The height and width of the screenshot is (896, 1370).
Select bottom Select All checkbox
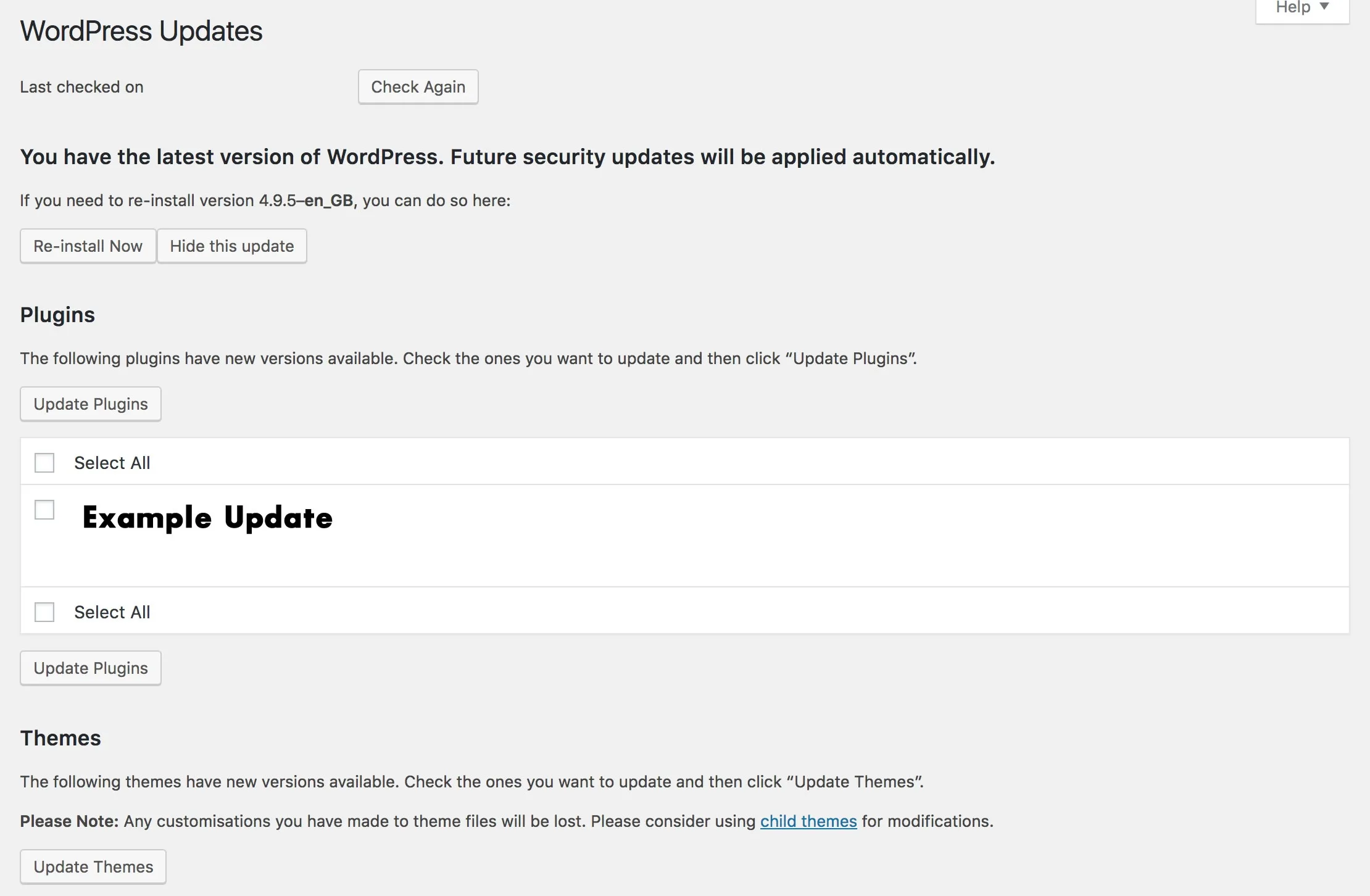tap(44, 611)
